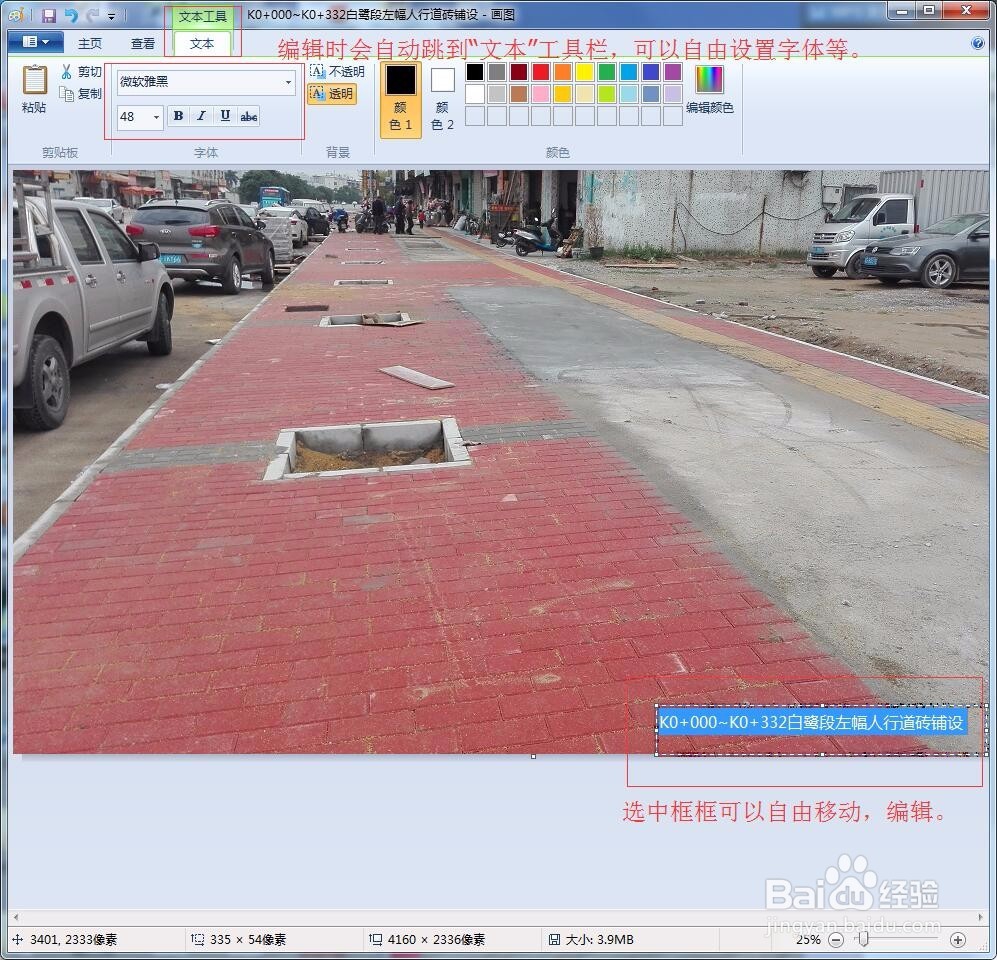The width and height of the screenshot is (997, 960).
Task: Toggle bold formatting
Action: click(x=178, y=116)
